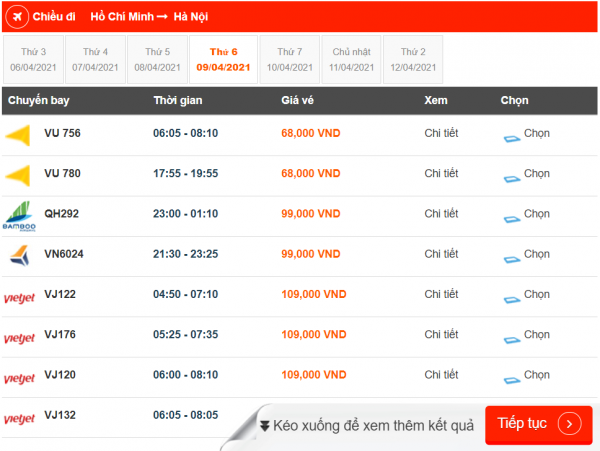Switch to Thứ 5 08/04/2021 date tab
This screenshot has width=600, height=451.
(x=157, y=59)
